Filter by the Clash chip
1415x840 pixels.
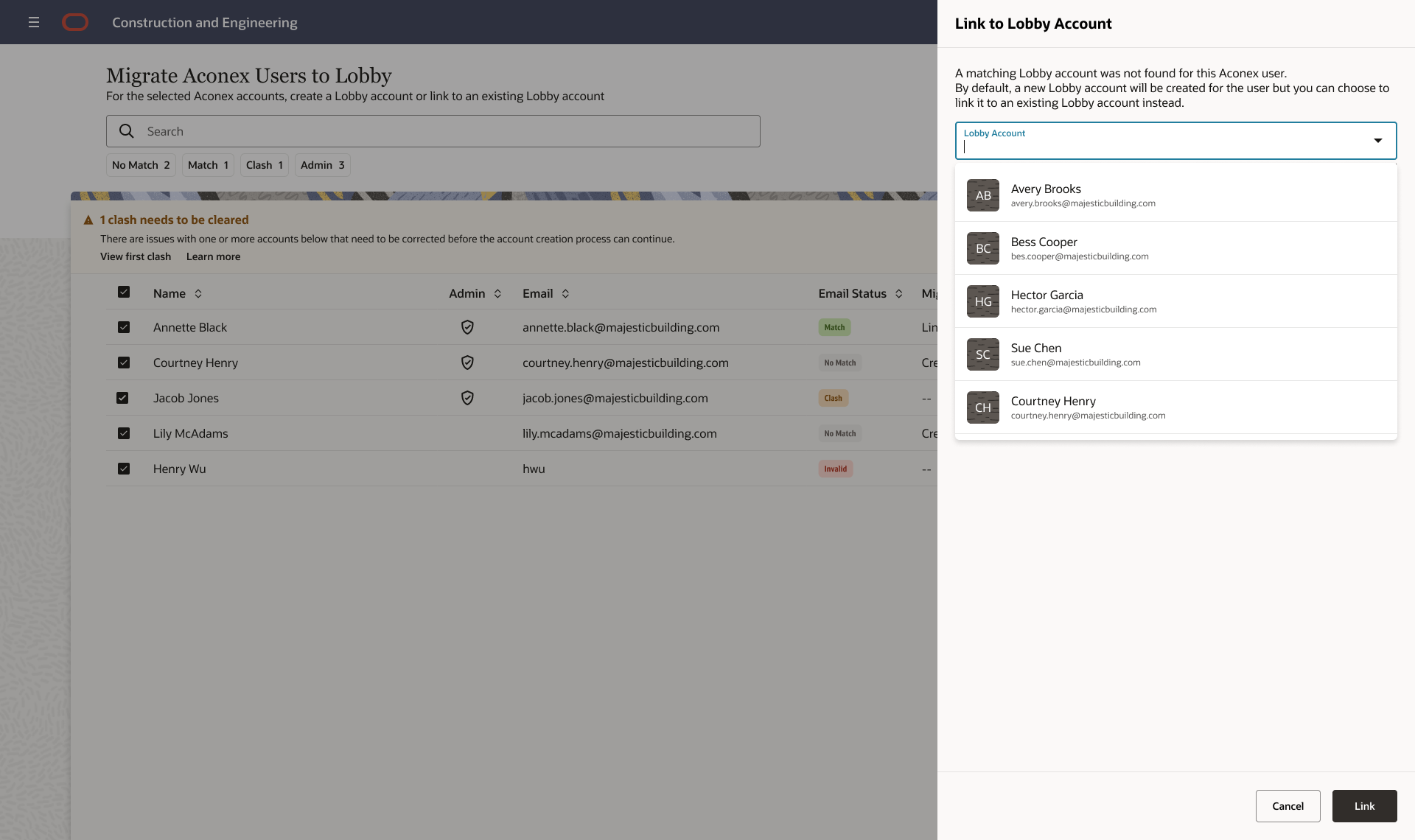[264, 165]
